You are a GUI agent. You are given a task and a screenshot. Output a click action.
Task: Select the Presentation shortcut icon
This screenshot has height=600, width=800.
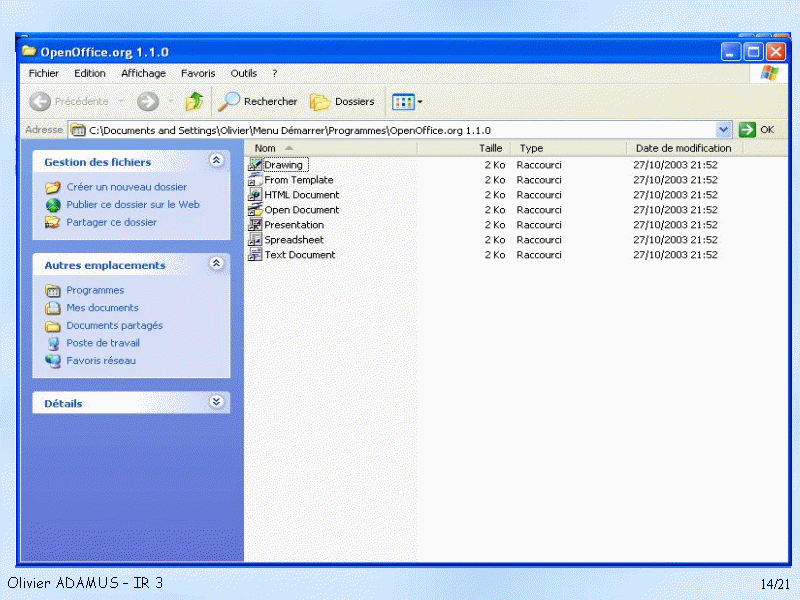pyautogui.click(x=255, y=224)
